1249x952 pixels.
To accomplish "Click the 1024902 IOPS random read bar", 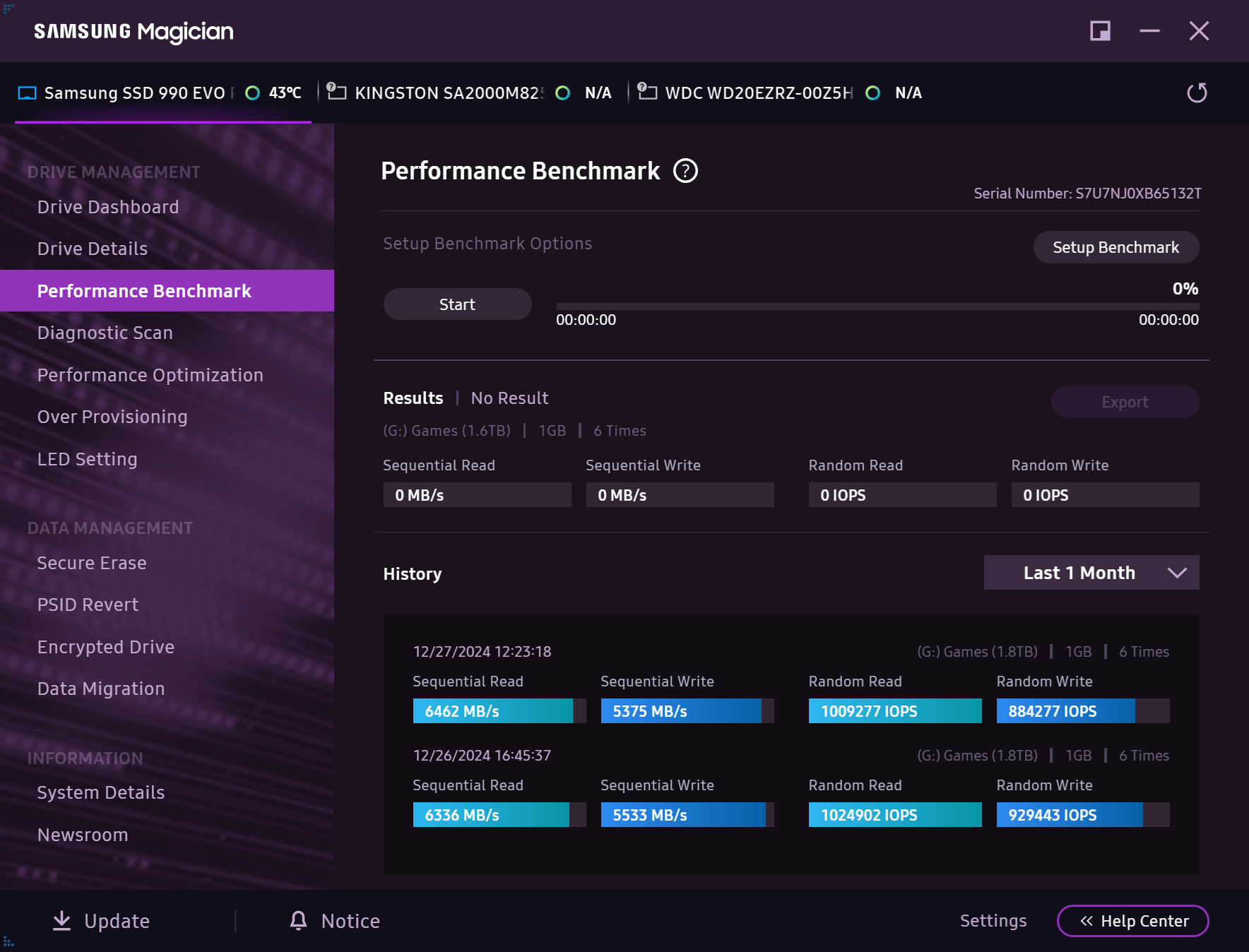I will click(x=895, y=814).
